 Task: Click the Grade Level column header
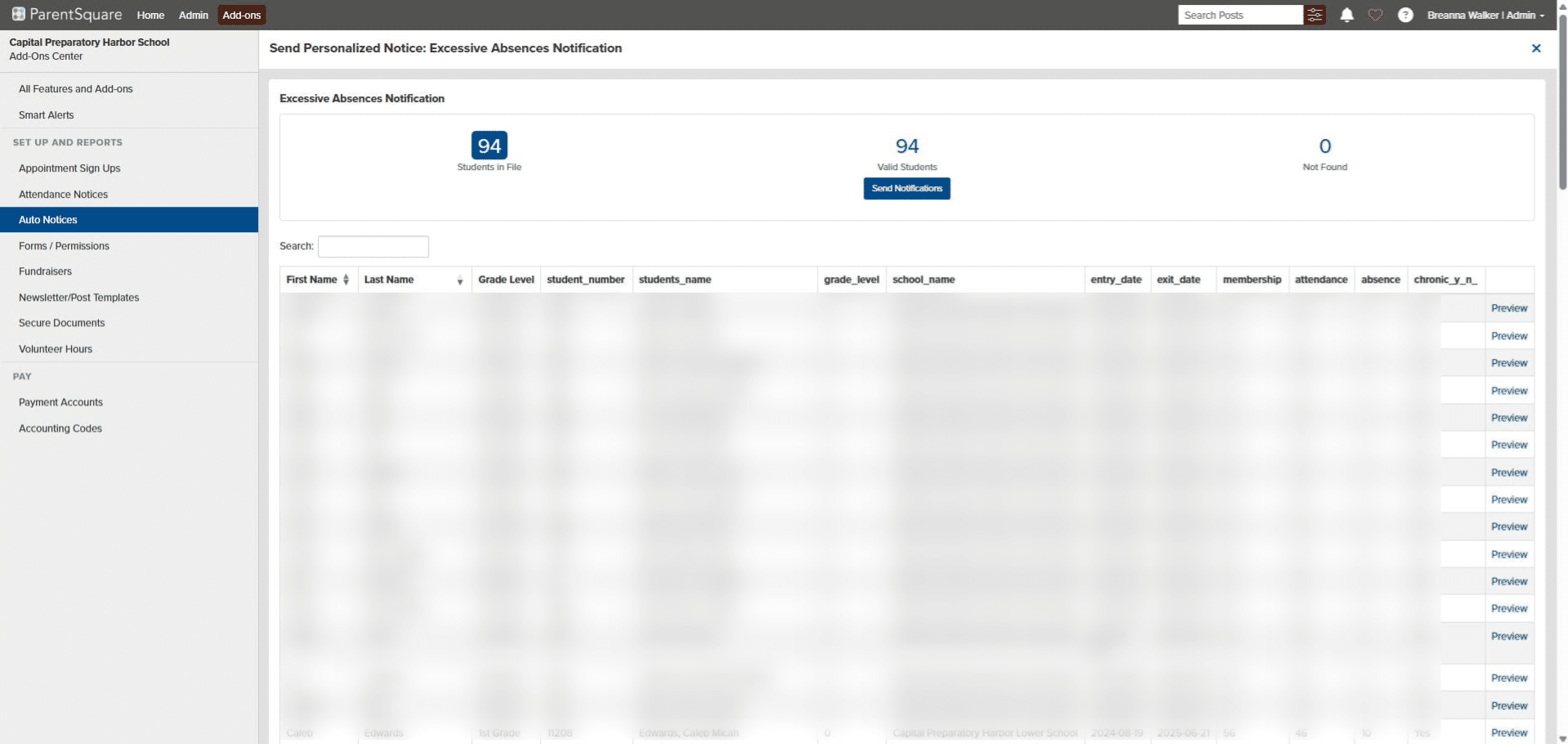pos(506,280)
